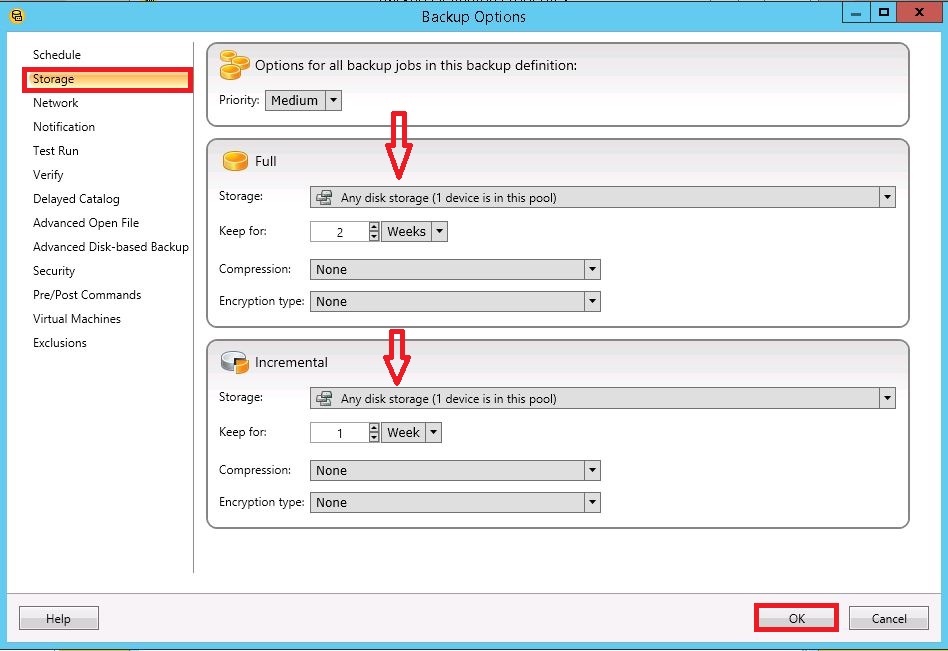Image resolution: width=948 pixels, height=651 pixels.
Task: Decrease the Full backup Keep for value
Action: point(374,236)
